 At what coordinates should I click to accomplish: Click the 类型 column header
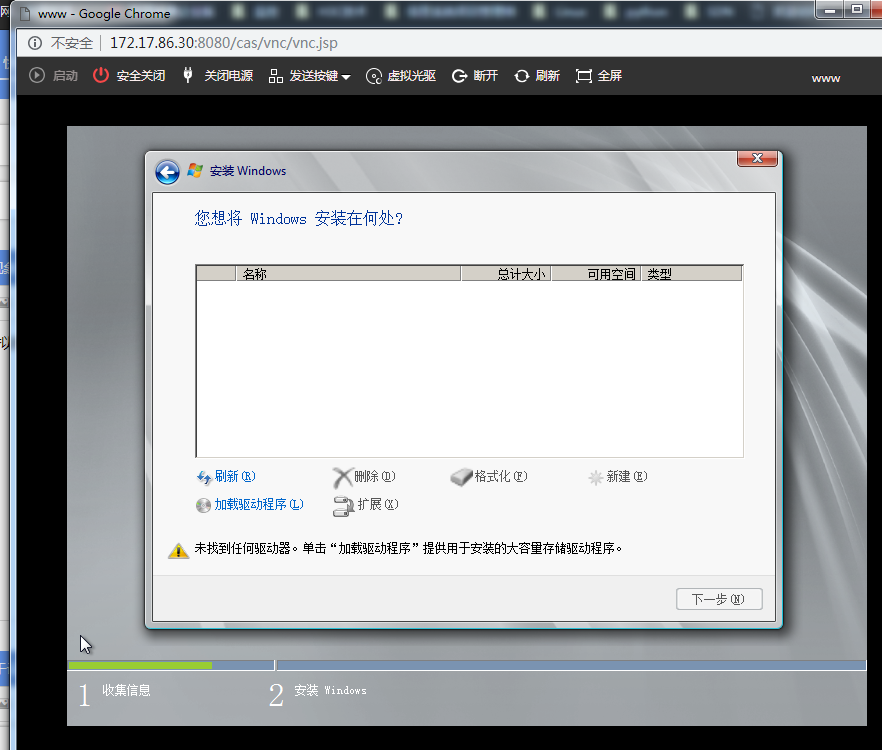pyautogui.click(x=691, y=273)
